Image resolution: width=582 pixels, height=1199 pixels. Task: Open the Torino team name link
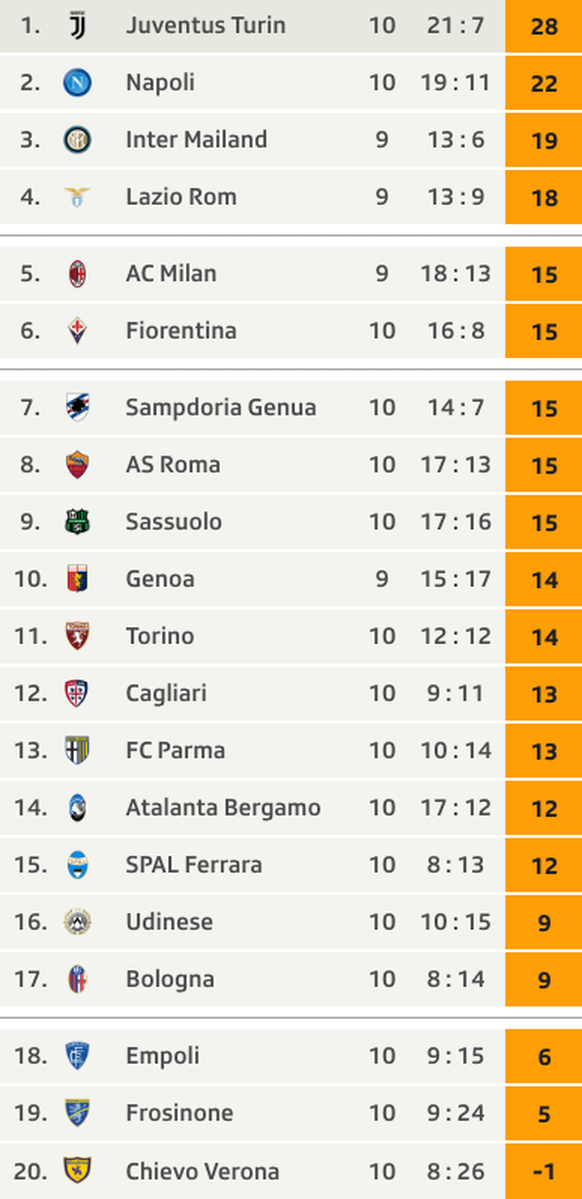click(160, 636)
